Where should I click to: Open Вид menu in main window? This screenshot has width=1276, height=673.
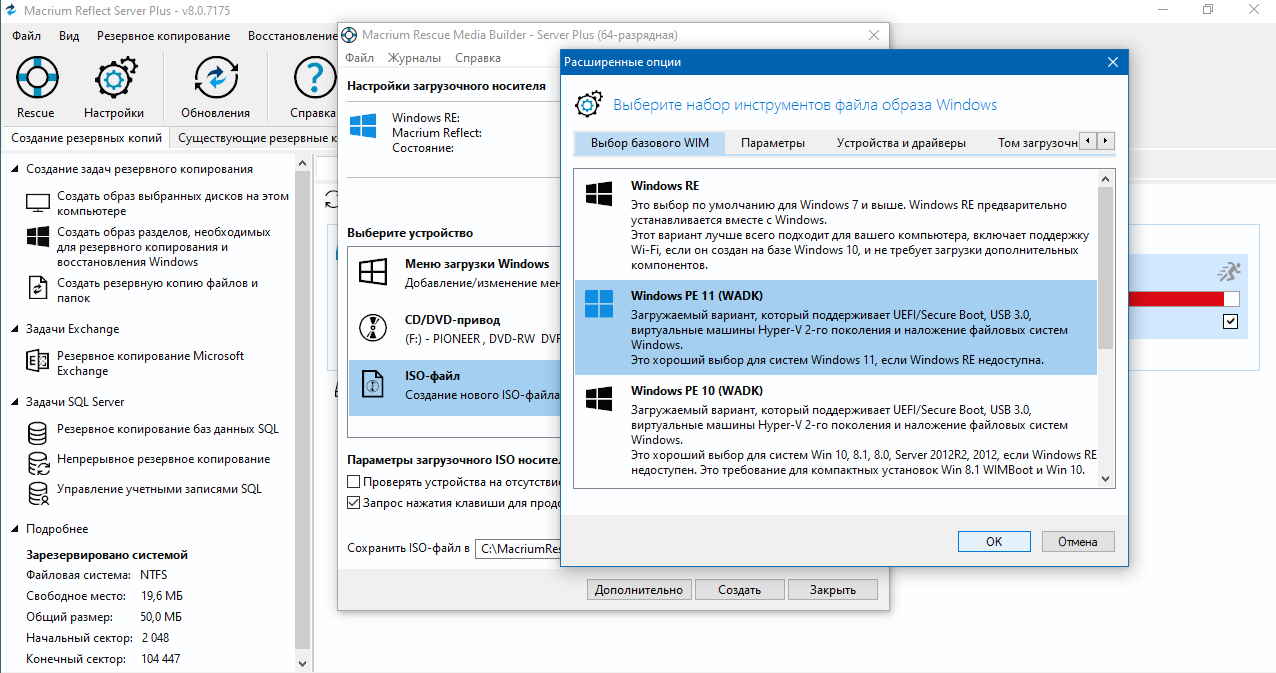pos(69,36)
